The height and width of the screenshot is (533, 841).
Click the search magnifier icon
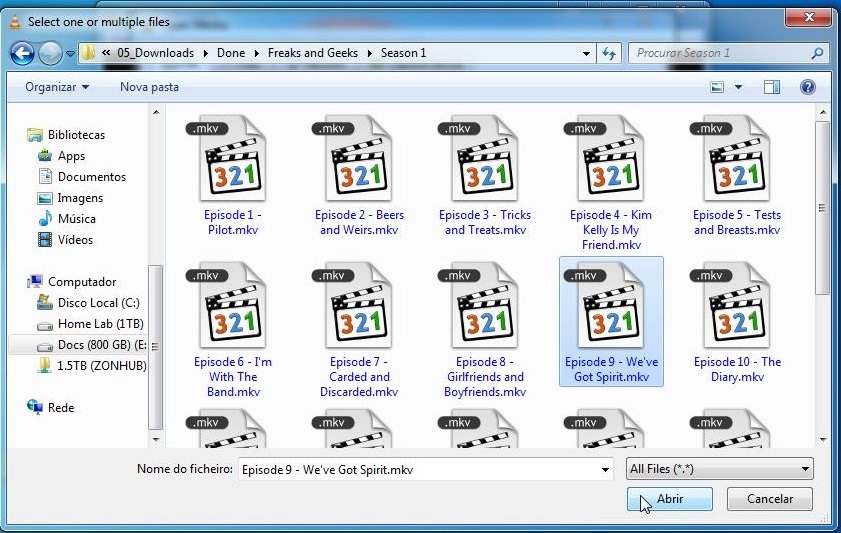coord(817,53)
